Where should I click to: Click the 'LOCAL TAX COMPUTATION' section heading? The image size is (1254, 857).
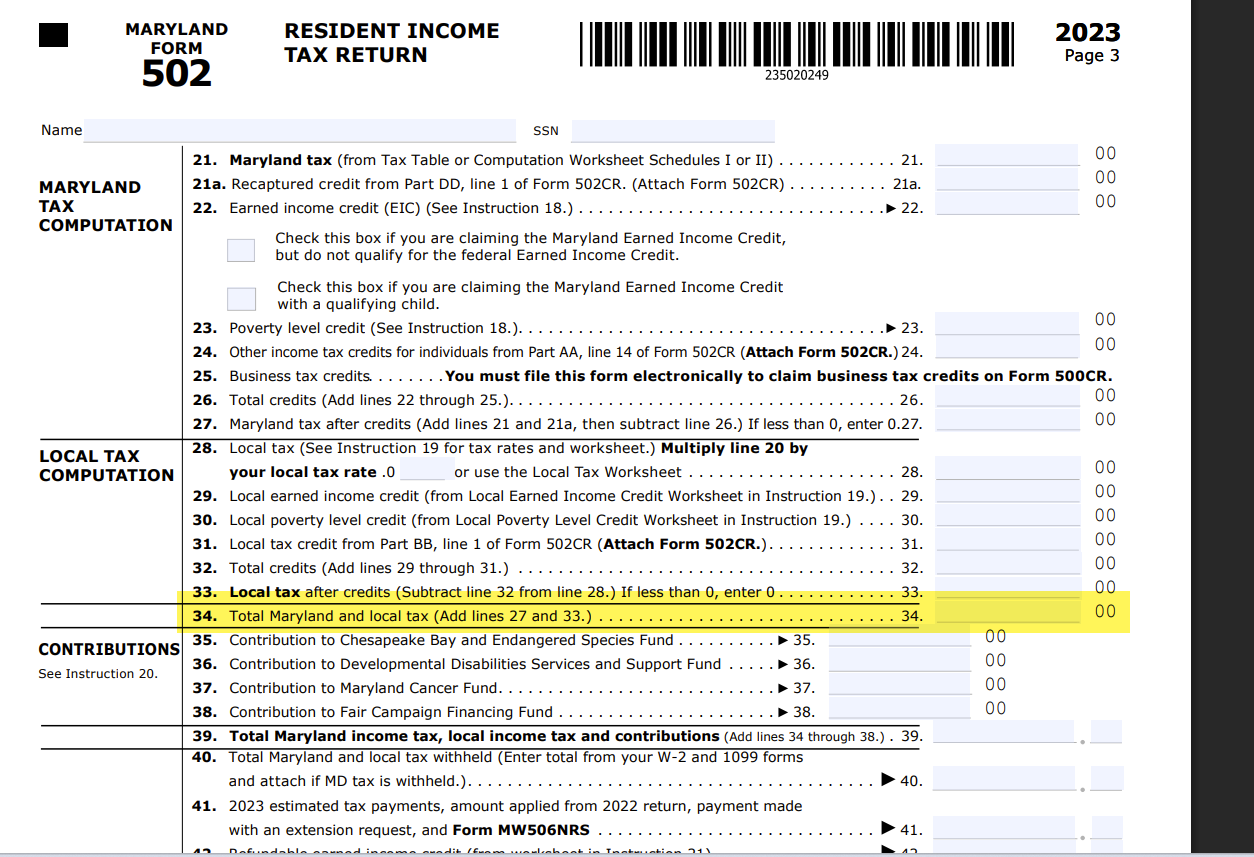[x=107, y=465]
